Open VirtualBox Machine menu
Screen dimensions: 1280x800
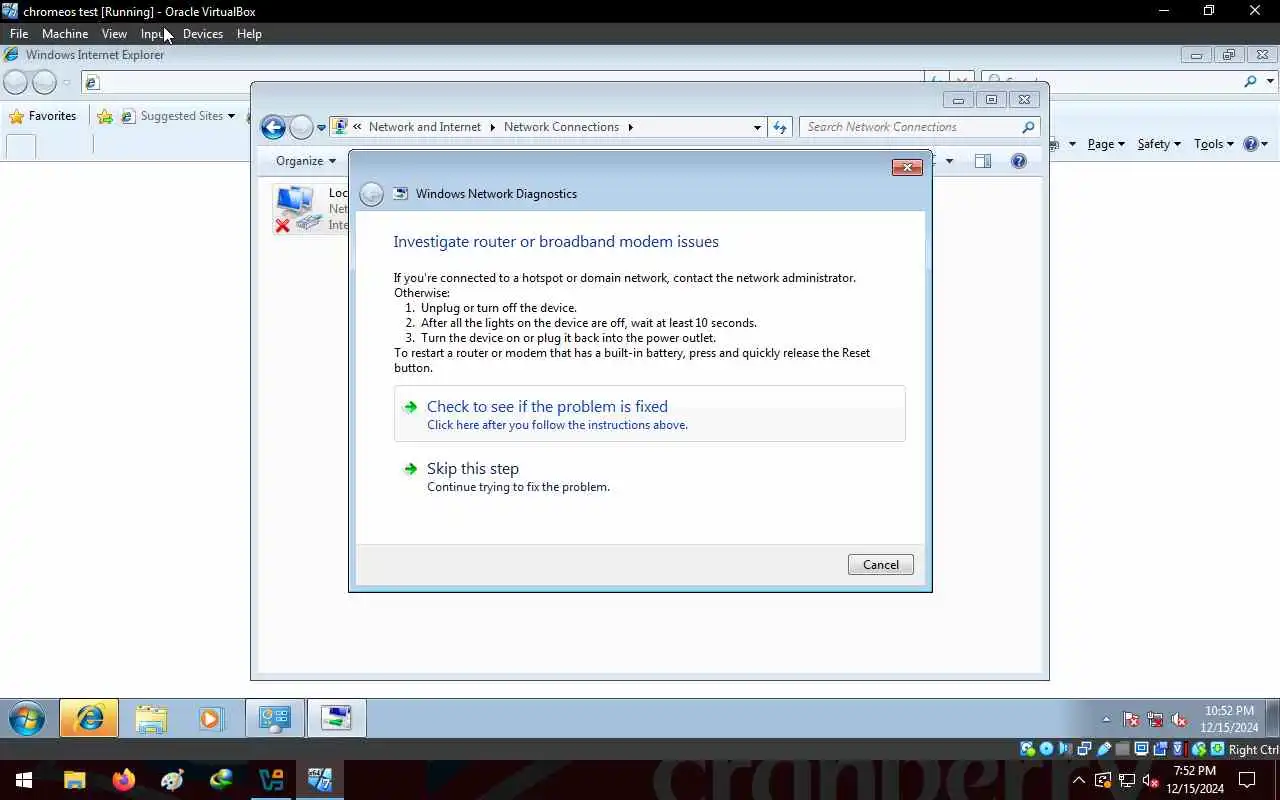point(65,34)
